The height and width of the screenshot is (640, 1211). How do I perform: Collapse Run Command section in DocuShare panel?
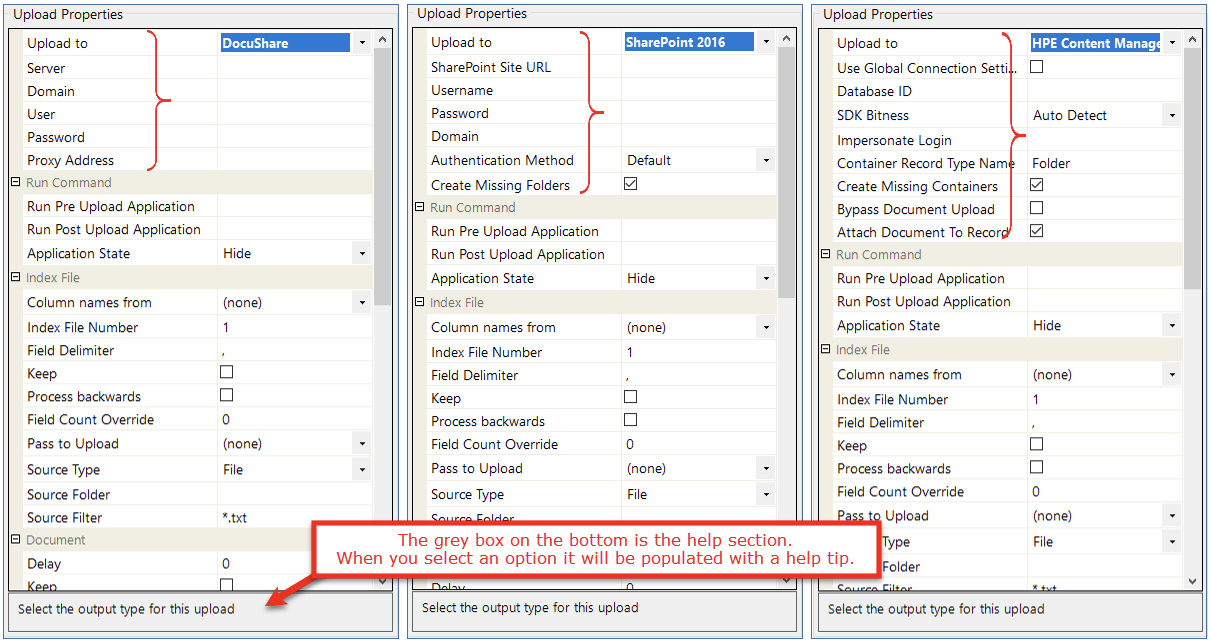(x=16, y=183)
